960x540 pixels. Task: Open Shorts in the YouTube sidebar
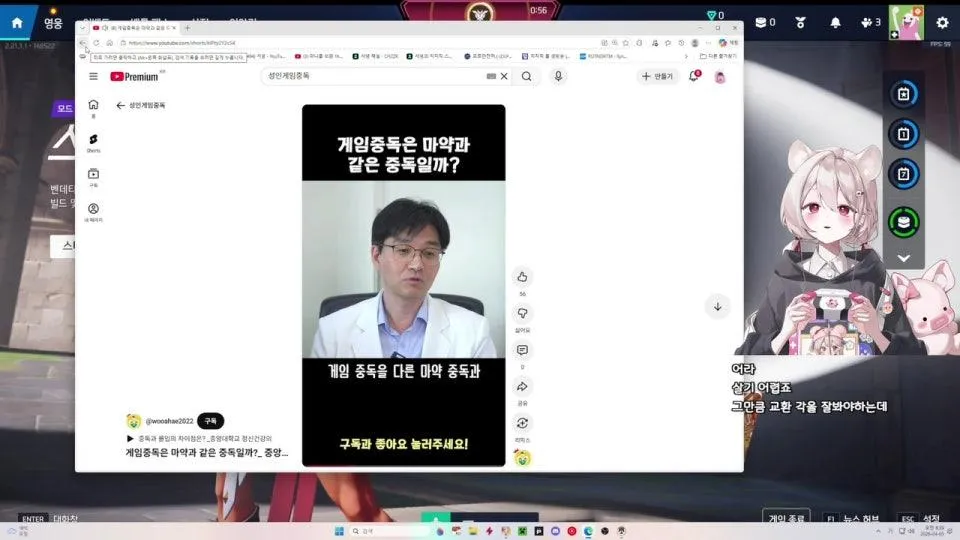(x=93, y=143)
